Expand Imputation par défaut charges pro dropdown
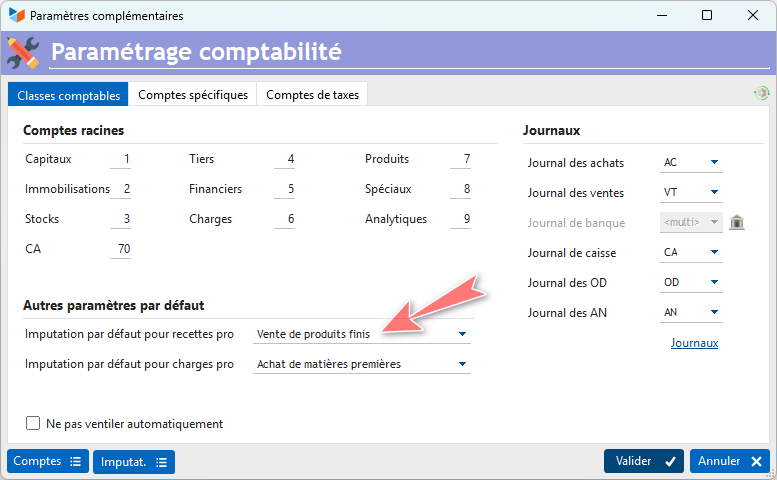The image size is (777, 480). coord(361,364)
